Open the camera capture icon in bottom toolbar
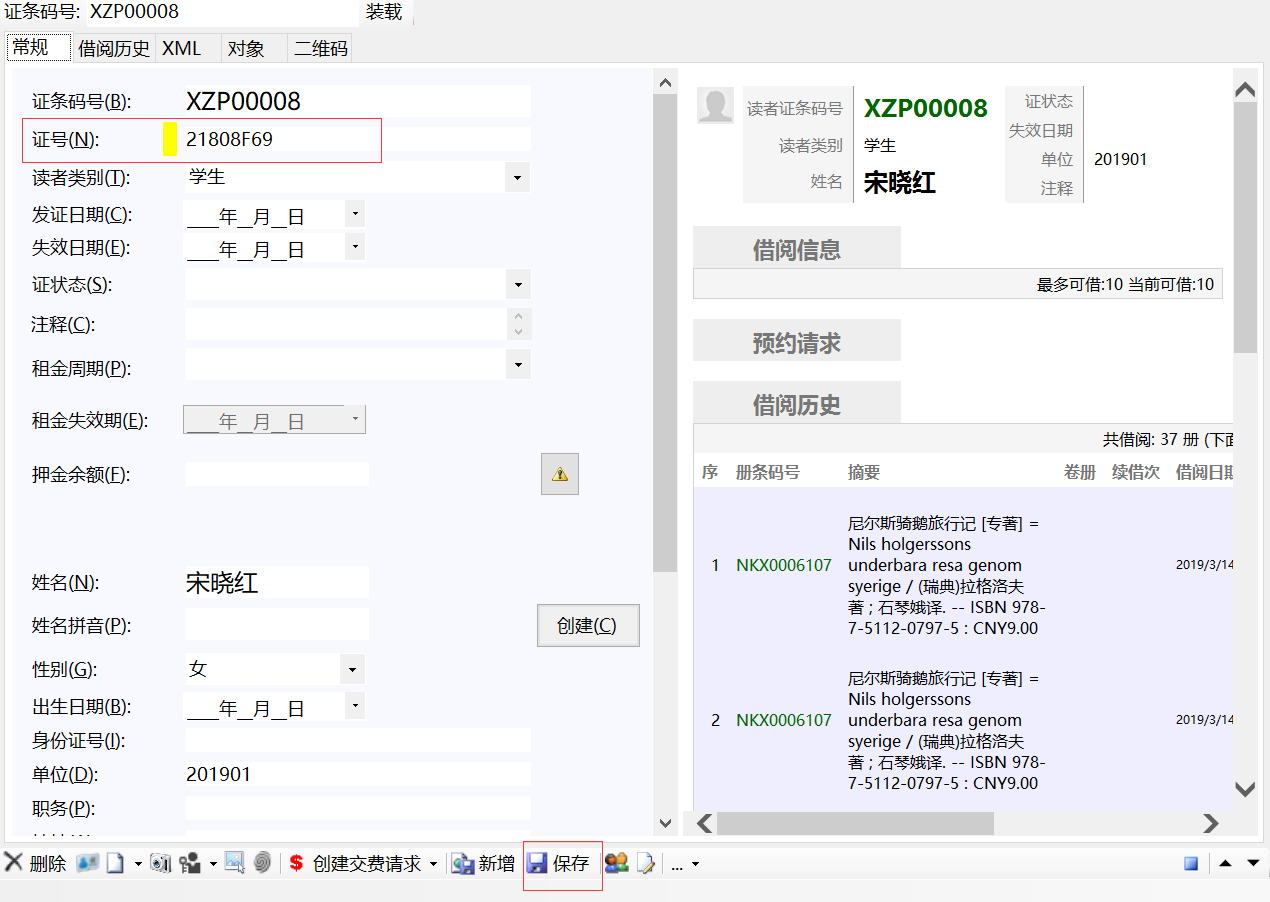 click(x=161, y=863)
